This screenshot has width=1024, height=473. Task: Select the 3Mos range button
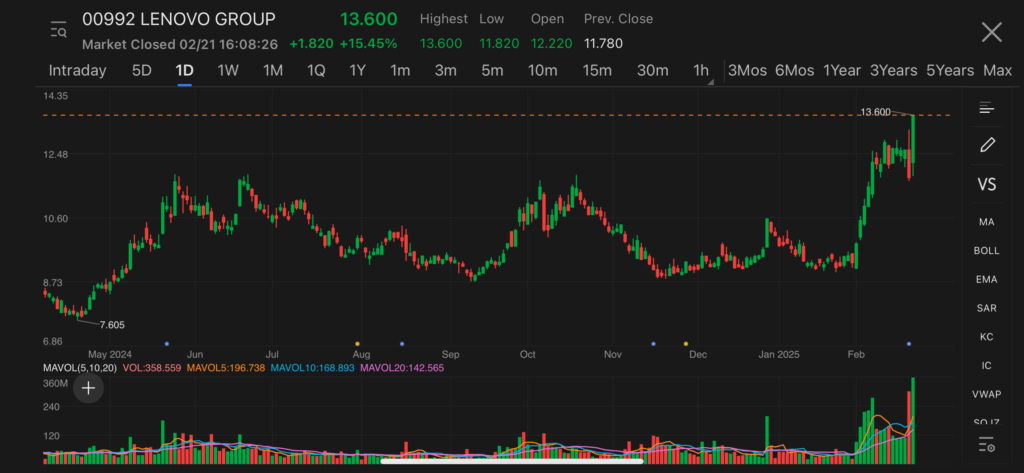pos(747,70)
